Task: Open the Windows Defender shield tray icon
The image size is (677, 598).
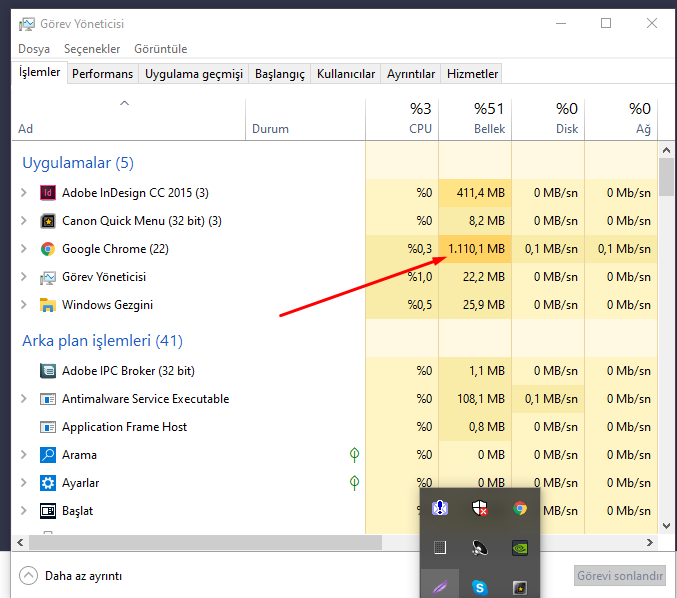Action: (x=480, y=508)
